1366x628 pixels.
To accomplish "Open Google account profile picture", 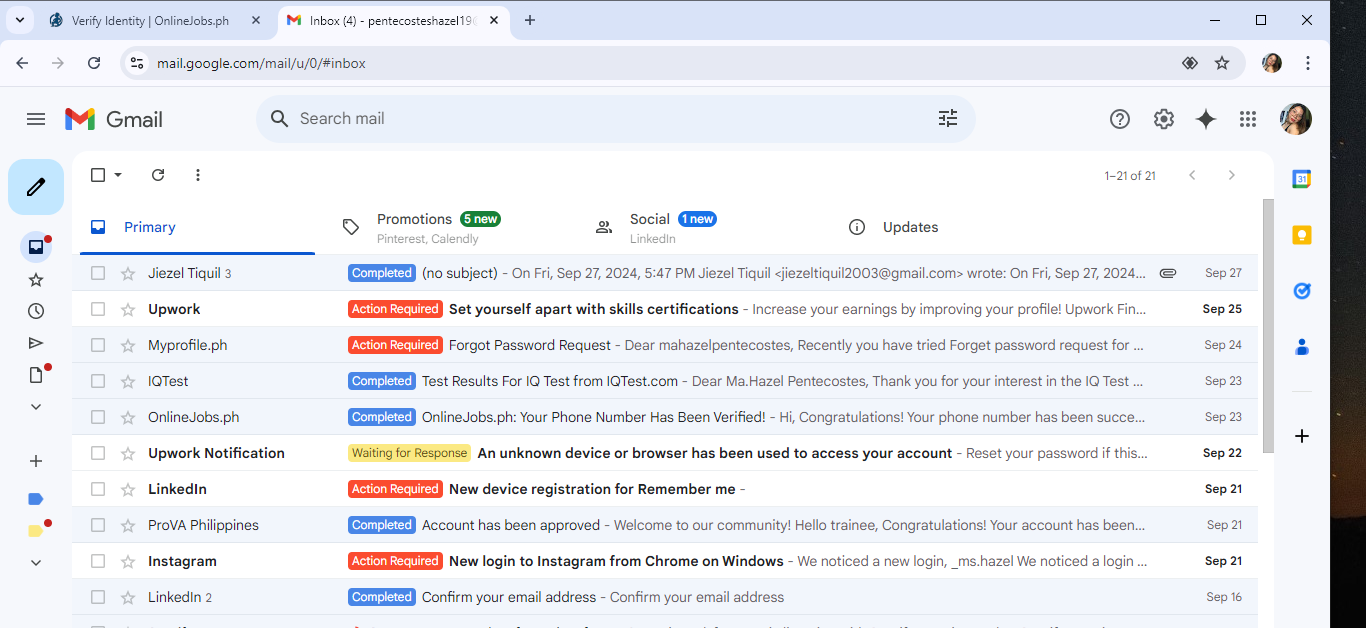I will pyautogui.click(x=1296, y=119).
